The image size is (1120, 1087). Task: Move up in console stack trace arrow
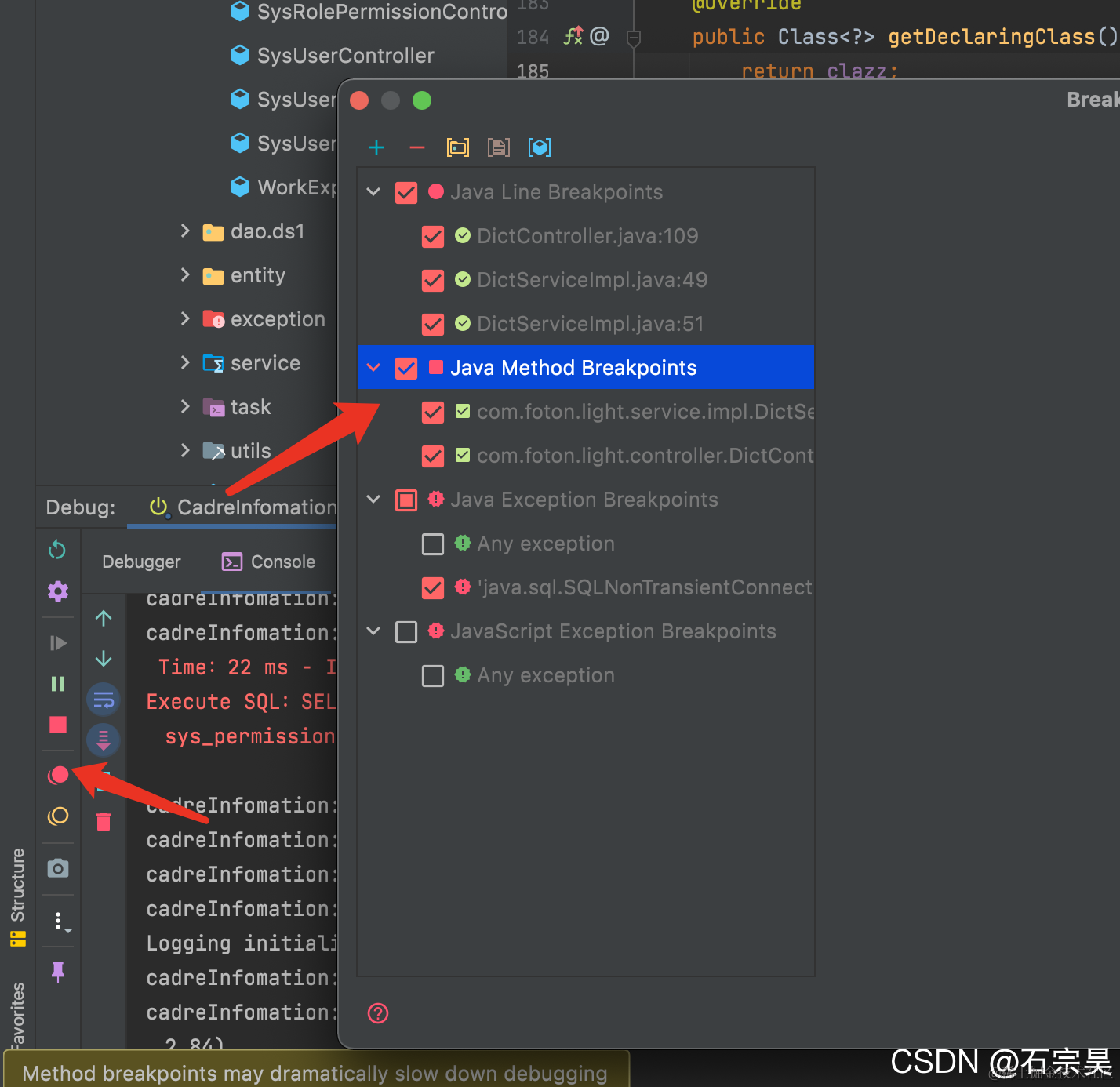click(x=104, y=618)
